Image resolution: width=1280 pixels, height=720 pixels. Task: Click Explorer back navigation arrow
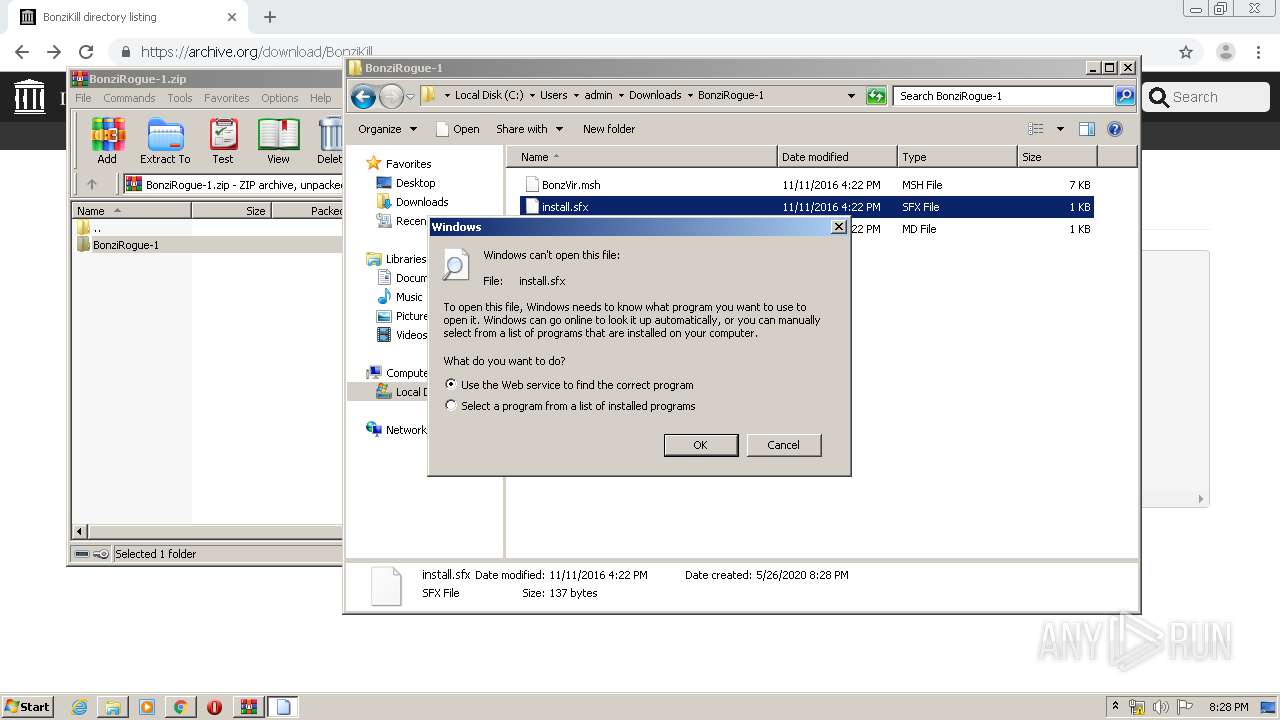(364, 96)
